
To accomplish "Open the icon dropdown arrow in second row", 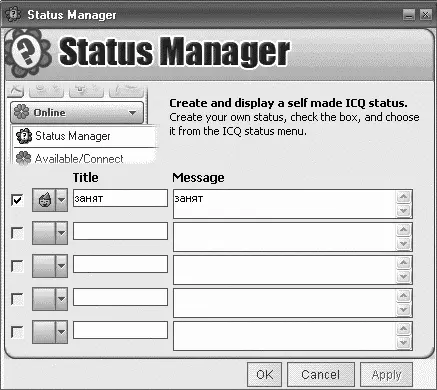I will coord(61,233).
